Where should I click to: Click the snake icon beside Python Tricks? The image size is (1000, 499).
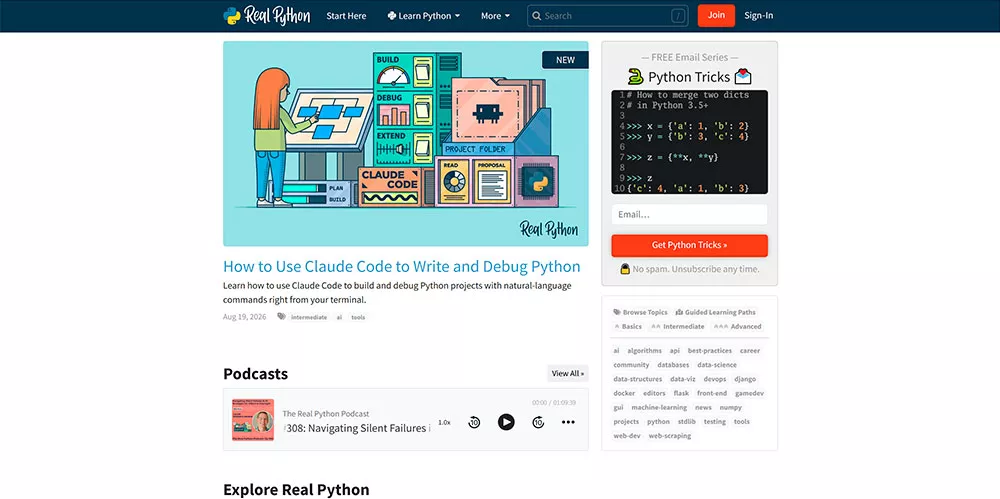[x=635, y=77]
